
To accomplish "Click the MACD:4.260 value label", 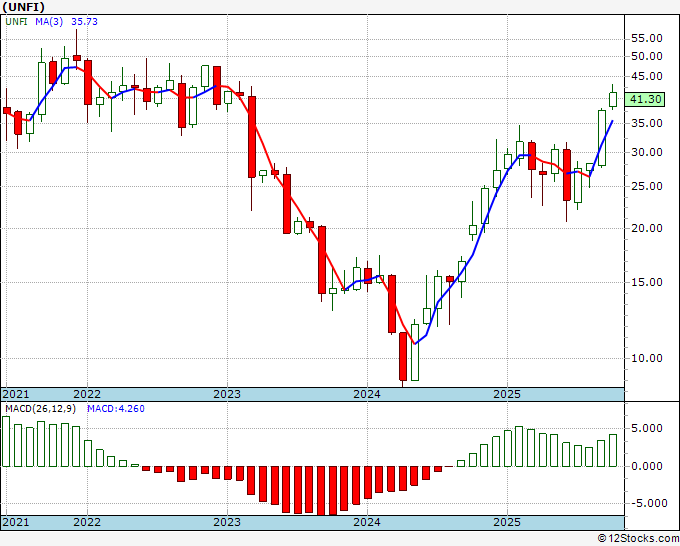I will click(x=116, y=409).
